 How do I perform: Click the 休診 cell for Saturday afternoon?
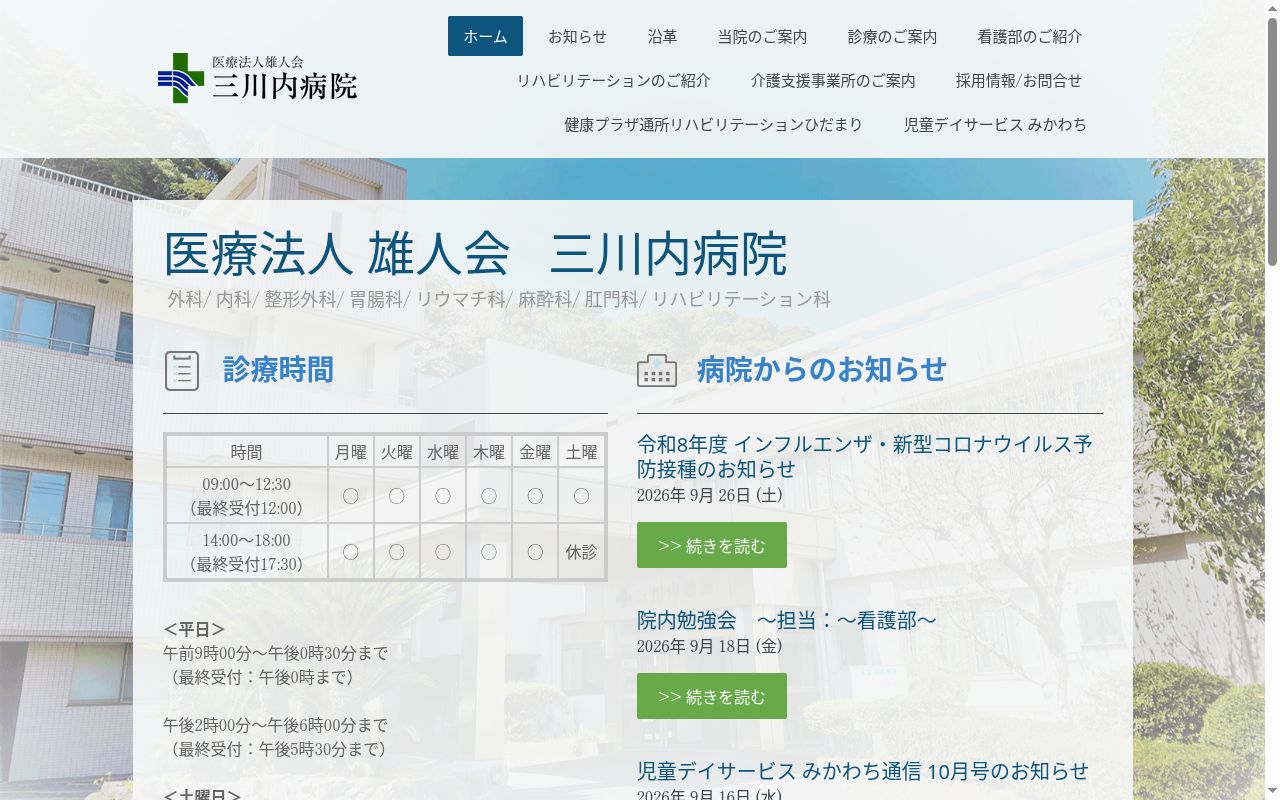pyautogui.click(x=581, y=552)
